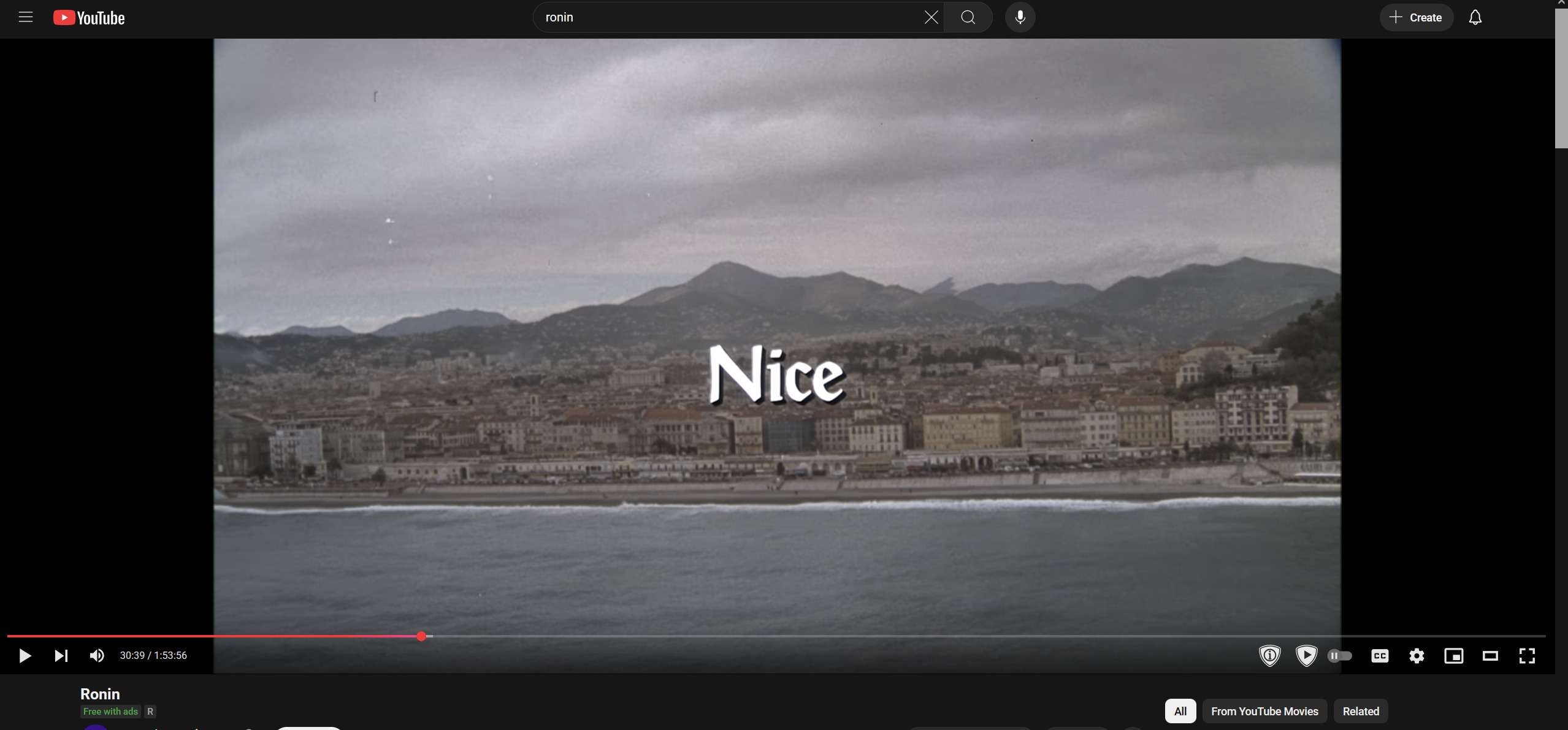
Task: Enter full screen mode
Action: (1527, 656)
